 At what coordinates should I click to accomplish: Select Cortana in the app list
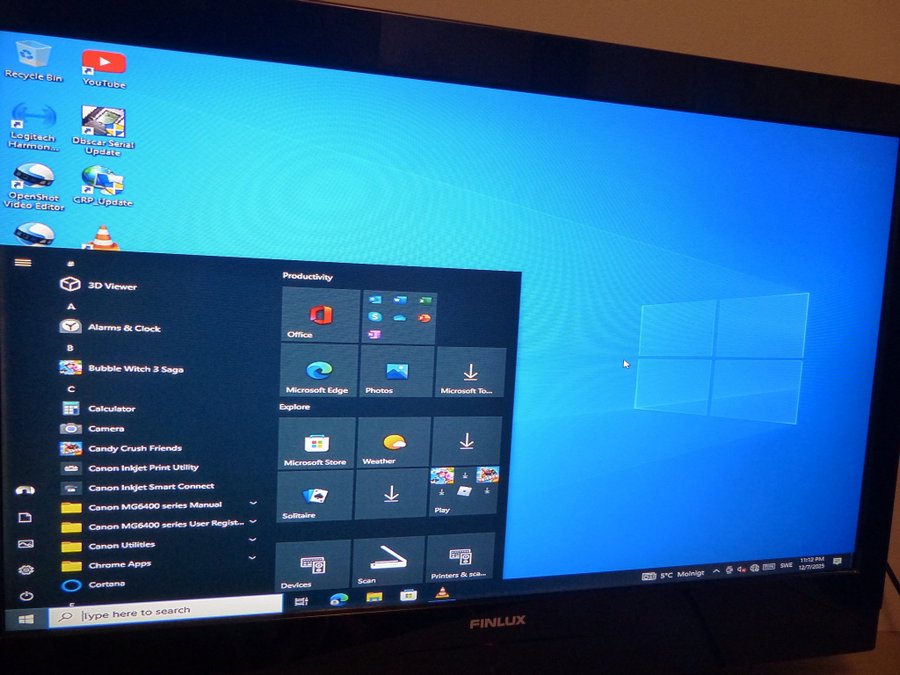(106, 584)
